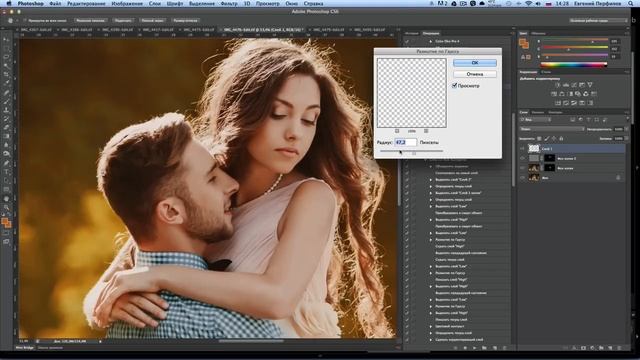This screenshot has height=360, width=640.
Task: Switch to the Каналы tab
Action: tap(538, 112)
